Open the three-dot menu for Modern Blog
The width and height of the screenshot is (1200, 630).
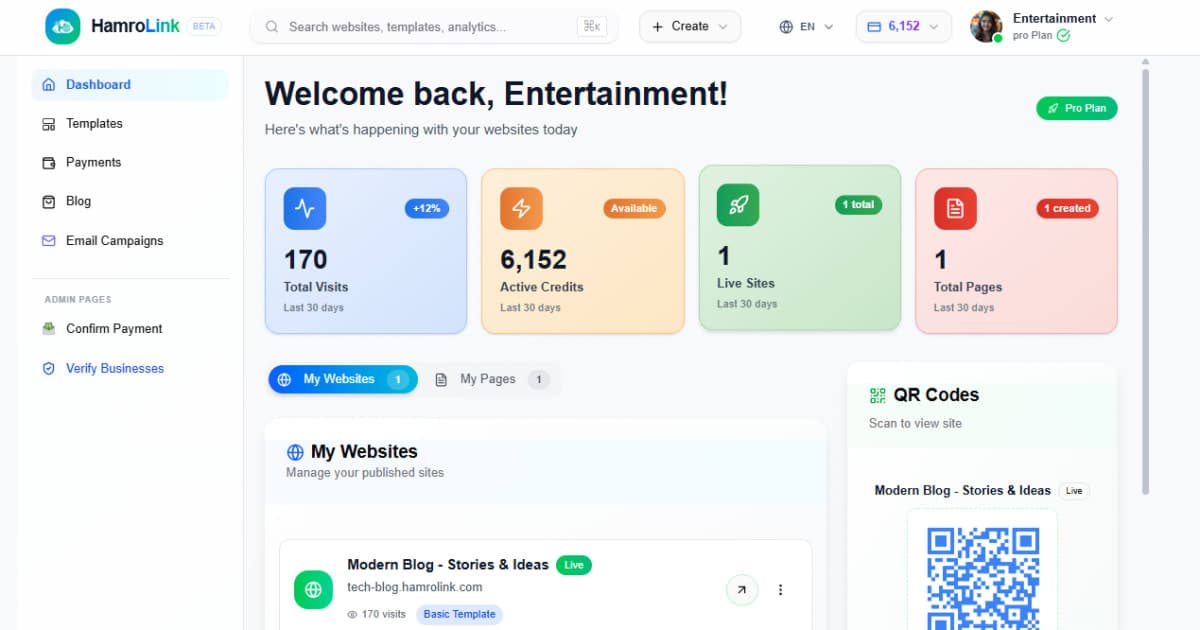tap(781, 590)
